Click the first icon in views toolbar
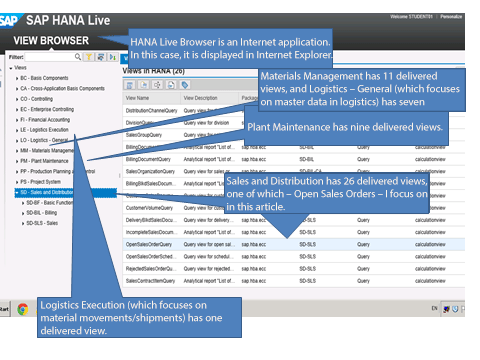This screenshot has width=480, height=360. tap(130, 85)
